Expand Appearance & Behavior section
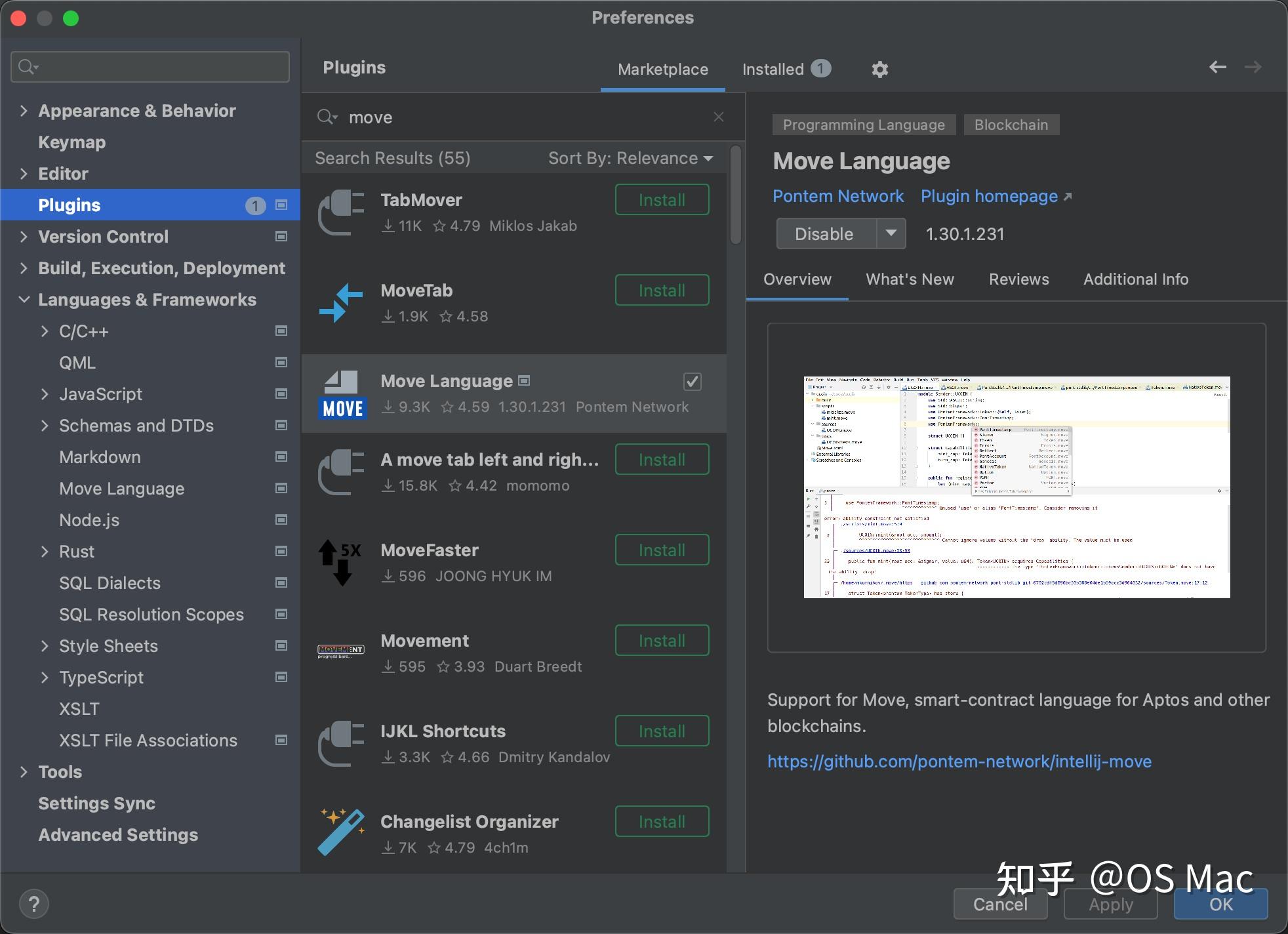This screenshot has width=1288, height=934. coord(24,110)
